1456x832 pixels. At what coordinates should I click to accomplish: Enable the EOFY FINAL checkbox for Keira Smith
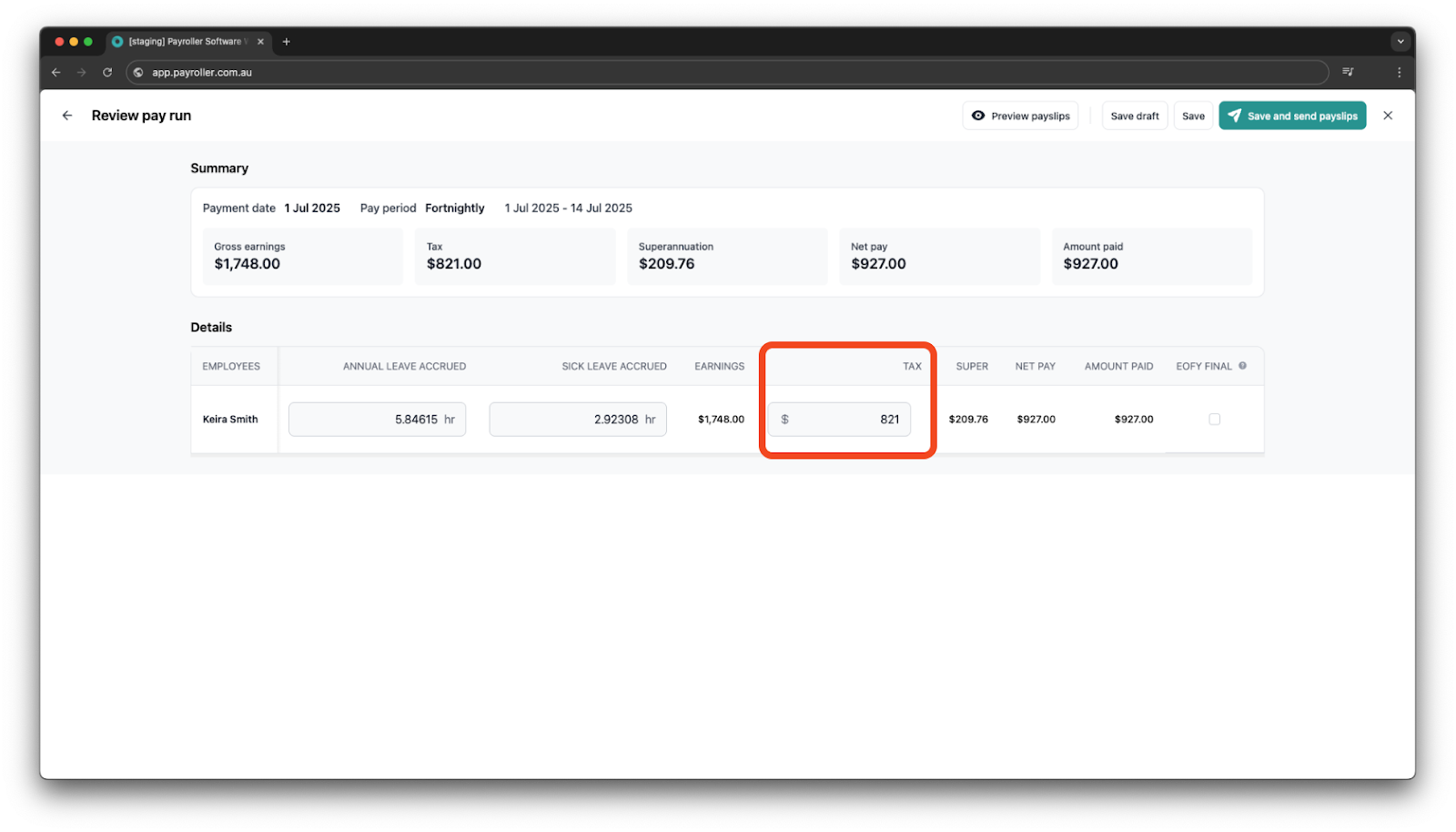coord(1214,419)
